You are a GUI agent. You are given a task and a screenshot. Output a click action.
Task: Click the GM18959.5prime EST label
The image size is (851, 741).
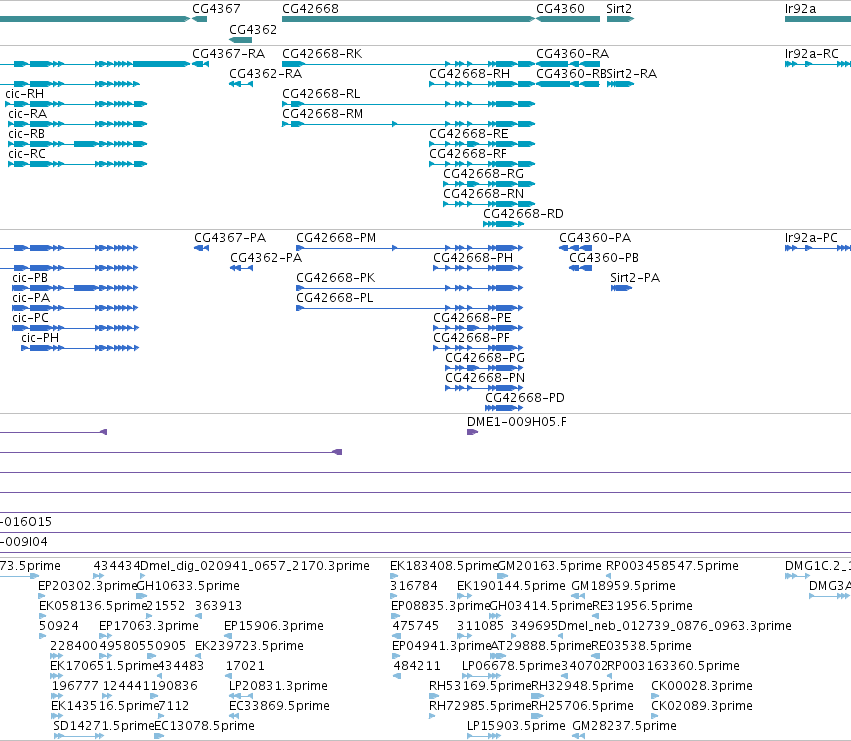[624, 586]
